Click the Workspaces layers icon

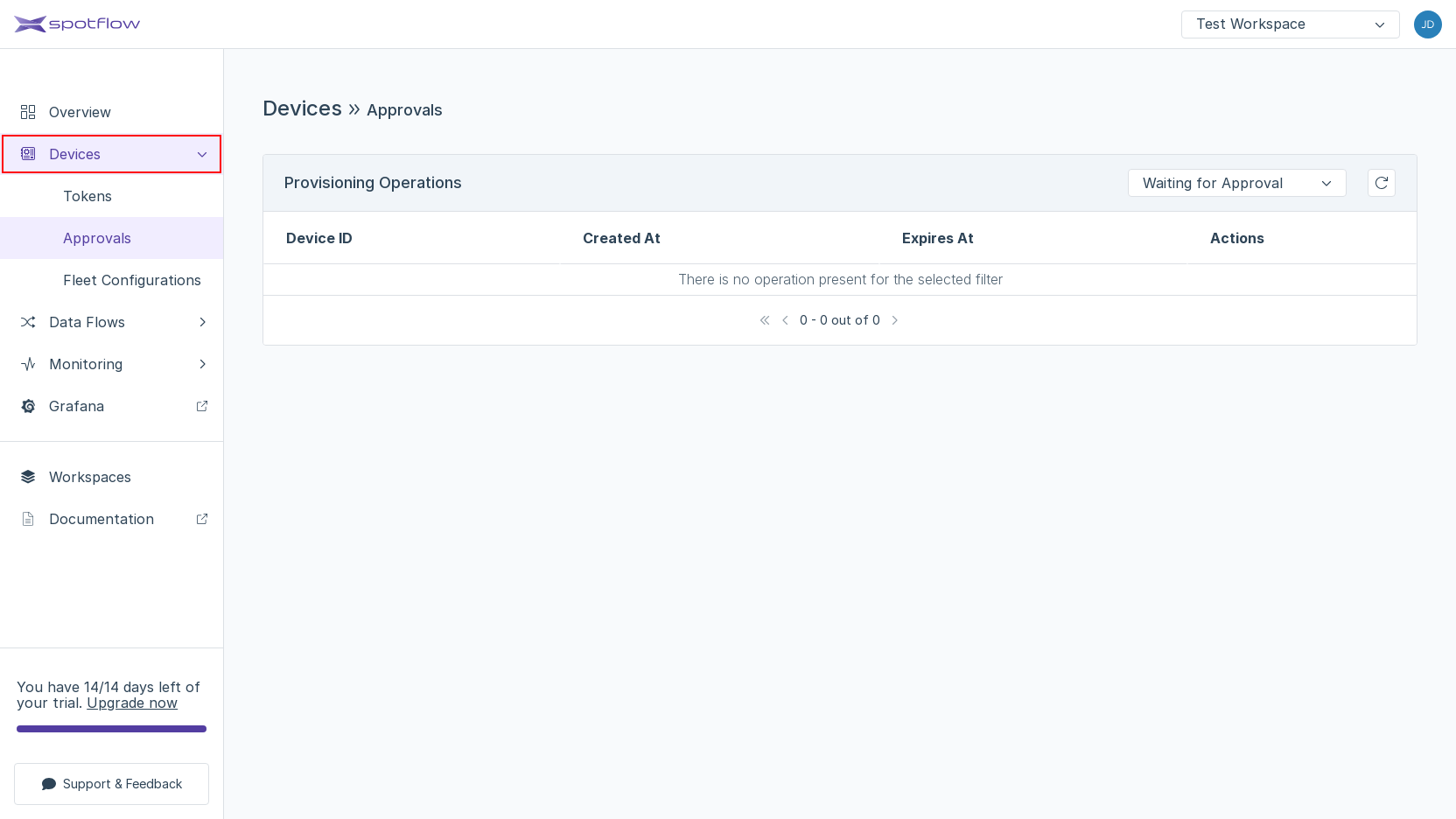coord(28,477)
